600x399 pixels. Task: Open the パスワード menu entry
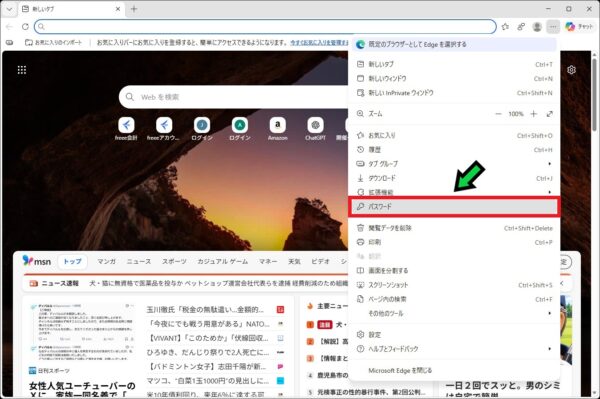click(x=454, y=207)
